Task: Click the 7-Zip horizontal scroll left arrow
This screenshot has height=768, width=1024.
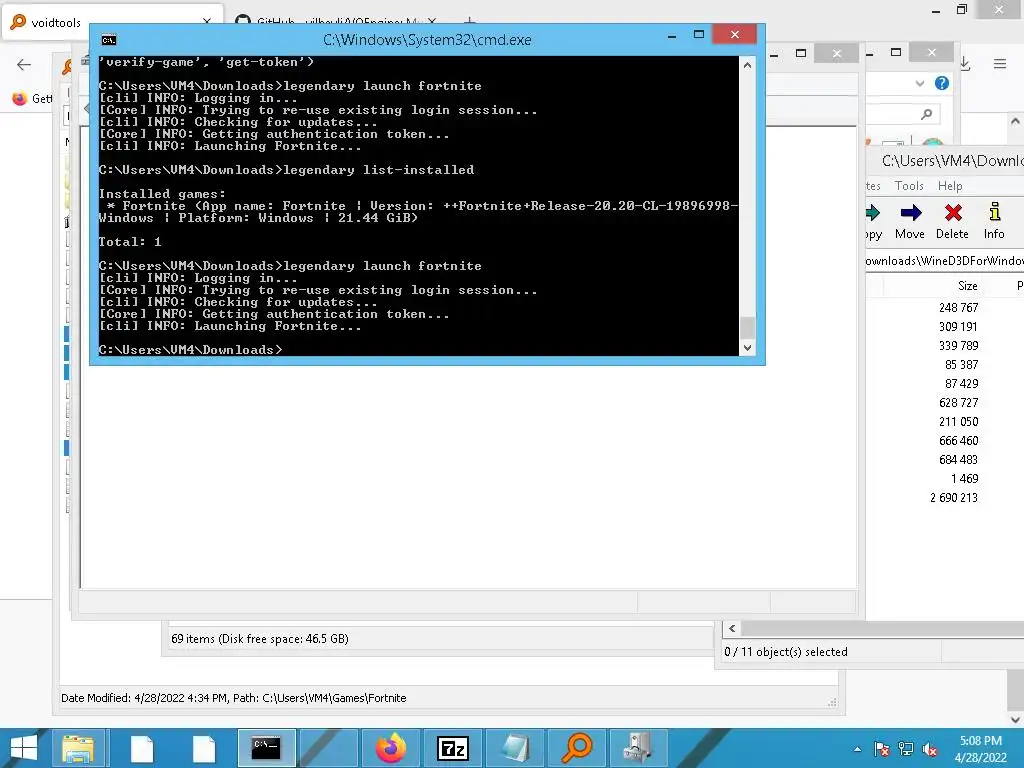Action: (732, 628)
